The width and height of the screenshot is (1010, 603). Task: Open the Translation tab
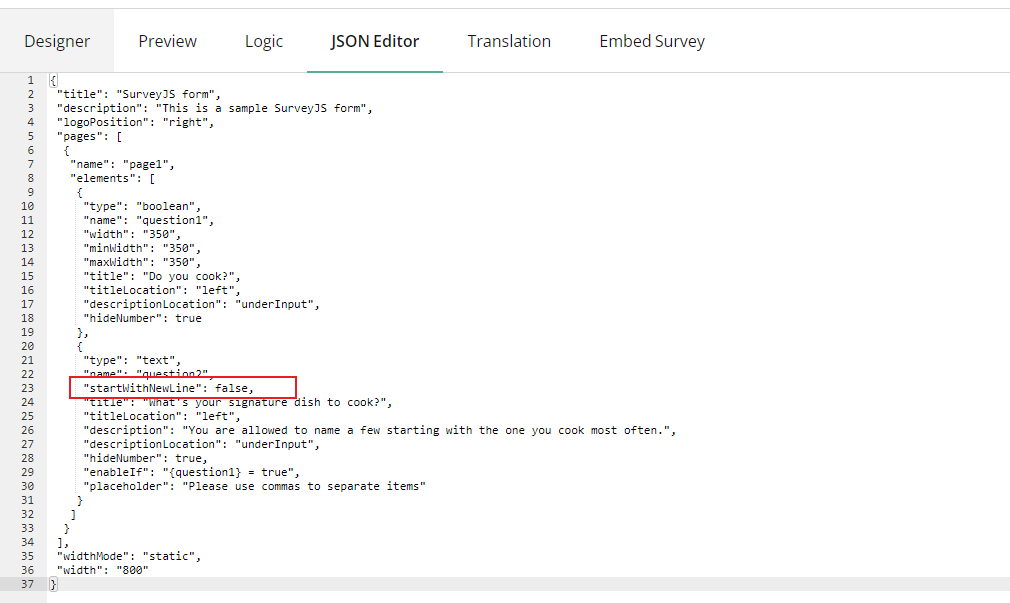click(x=509, y=41)
